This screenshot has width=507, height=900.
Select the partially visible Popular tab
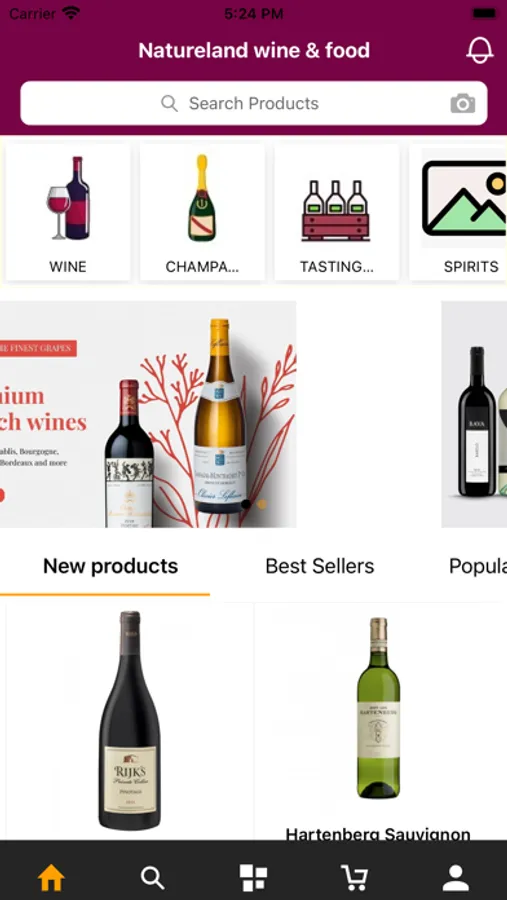pos(478,567)
